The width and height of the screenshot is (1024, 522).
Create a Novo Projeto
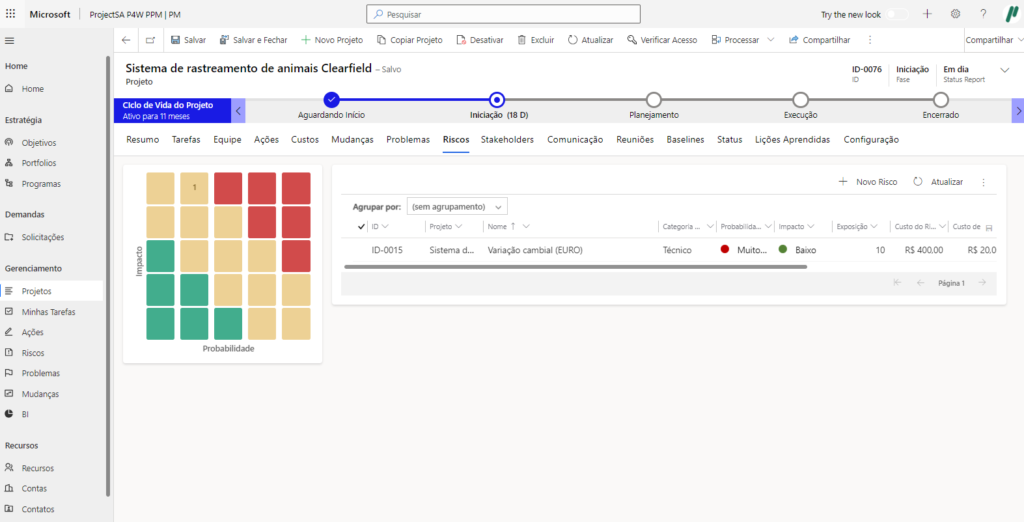pyautogui.click(x=332, y=40)
